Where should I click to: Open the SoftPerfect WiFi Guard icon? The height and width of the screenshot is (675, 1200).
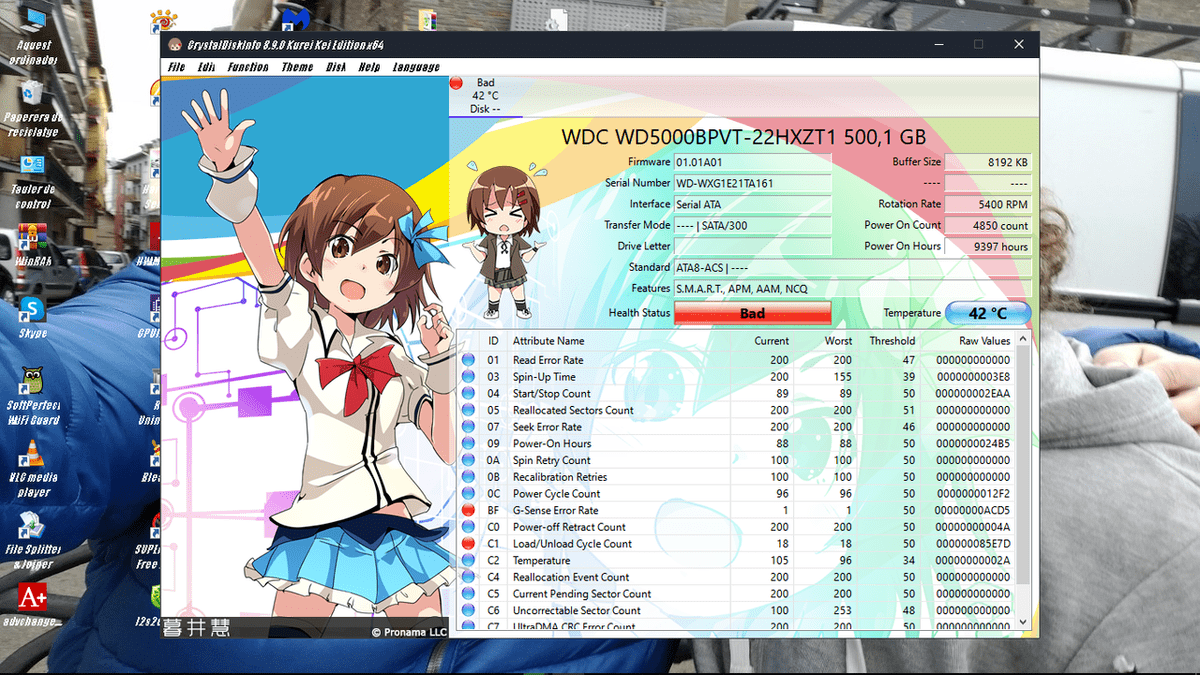click(x=32, y=381)
